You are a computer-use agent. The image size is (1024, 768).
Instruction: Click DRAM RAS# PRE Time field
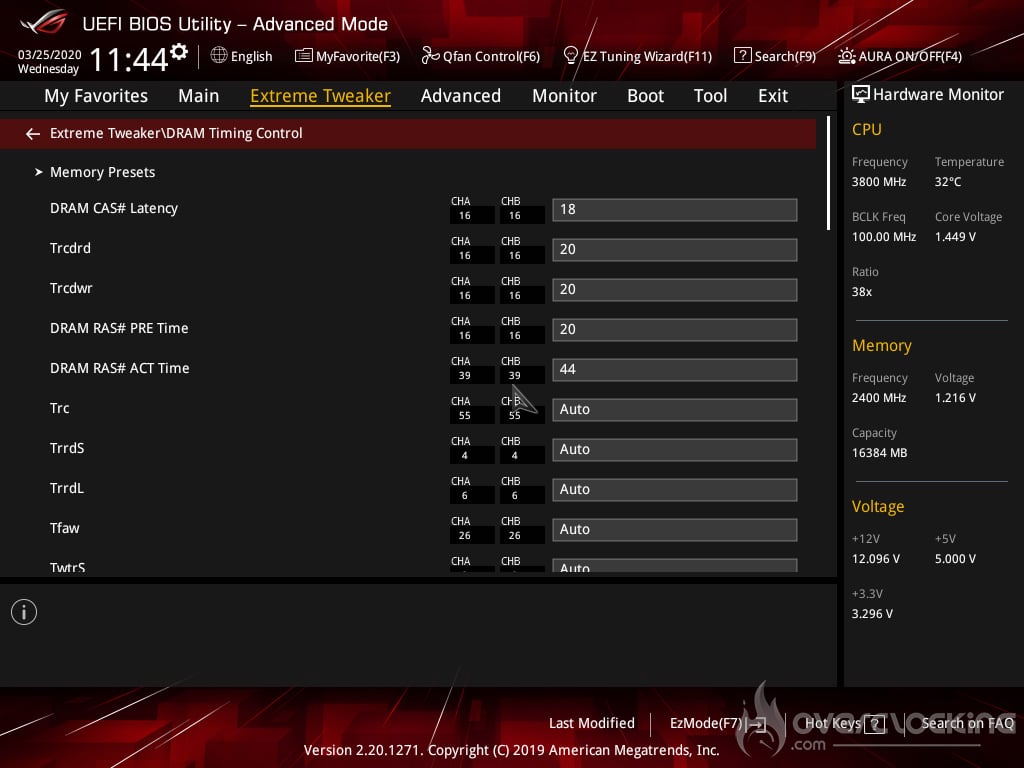(675, 329)
